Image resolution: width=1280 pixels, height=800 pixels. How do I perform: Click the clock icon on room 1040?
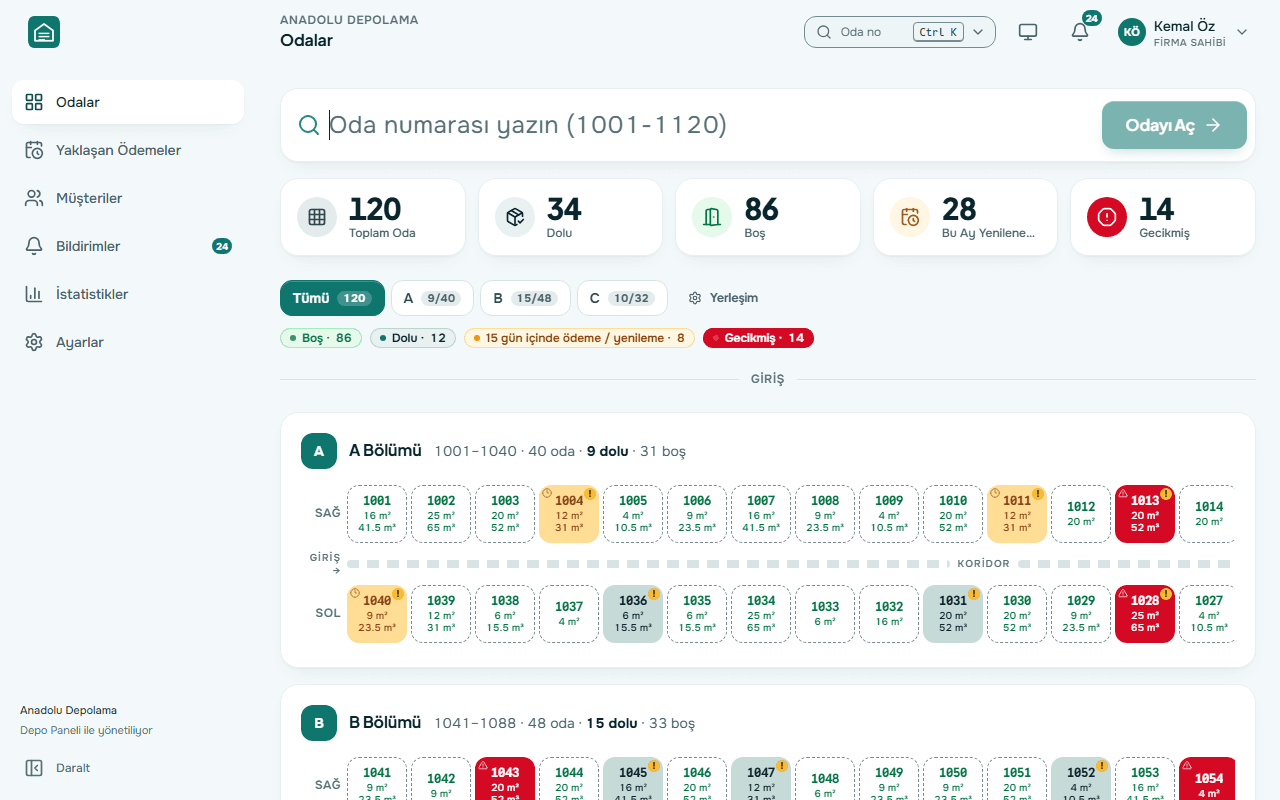[354, 593]
